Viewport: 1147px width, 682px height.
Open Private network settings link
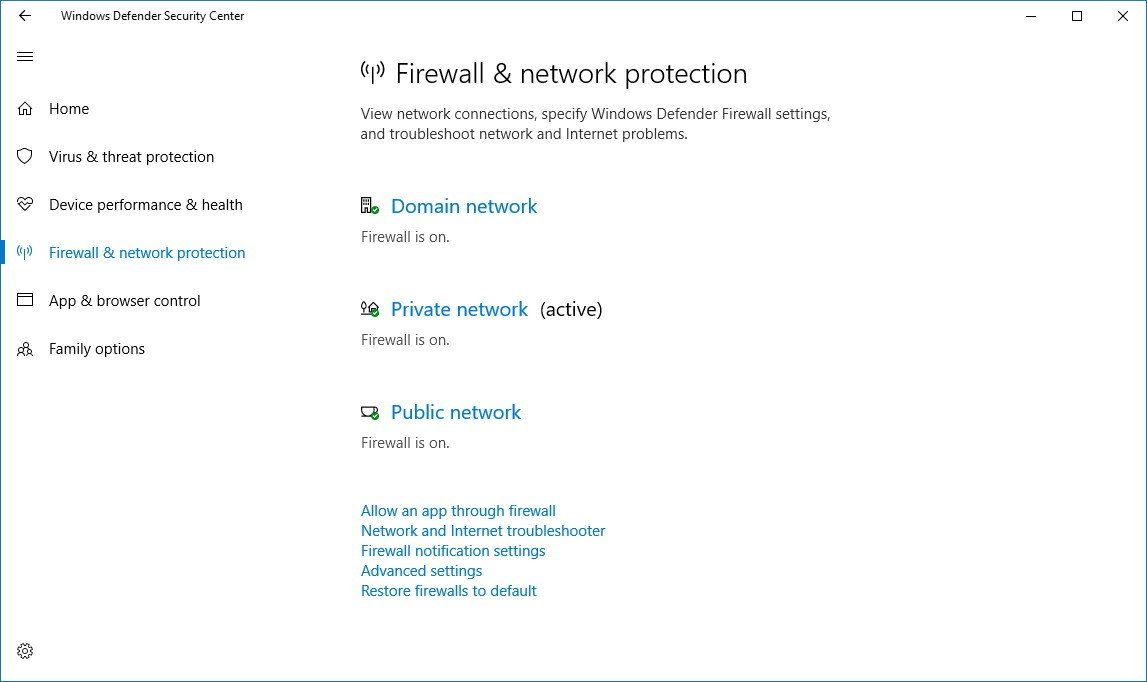[x=459, y=309]
